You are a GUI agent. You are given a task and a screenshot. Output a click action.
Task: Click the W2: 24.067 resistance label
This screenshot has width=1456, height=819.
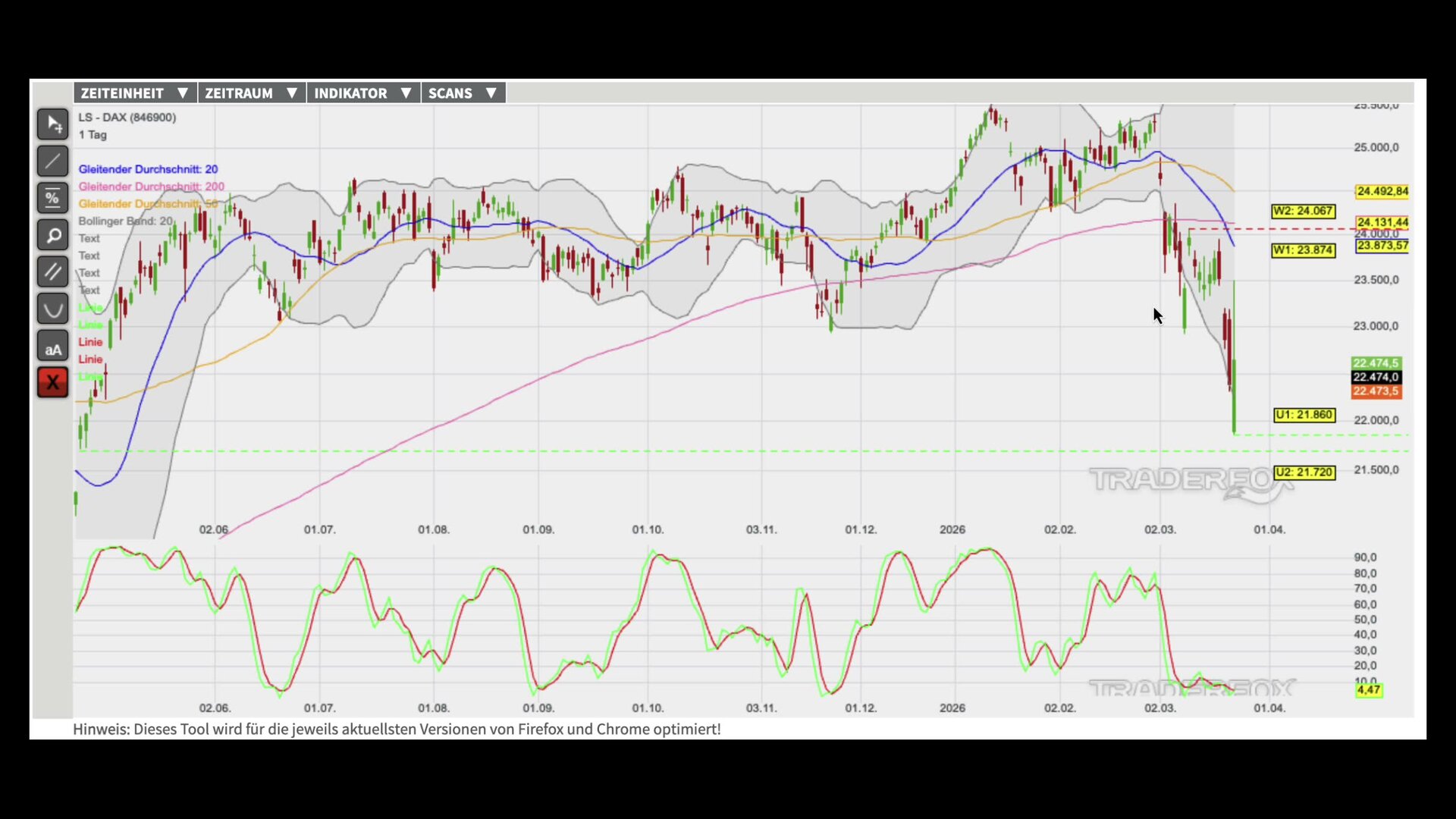pos(1303,211)
